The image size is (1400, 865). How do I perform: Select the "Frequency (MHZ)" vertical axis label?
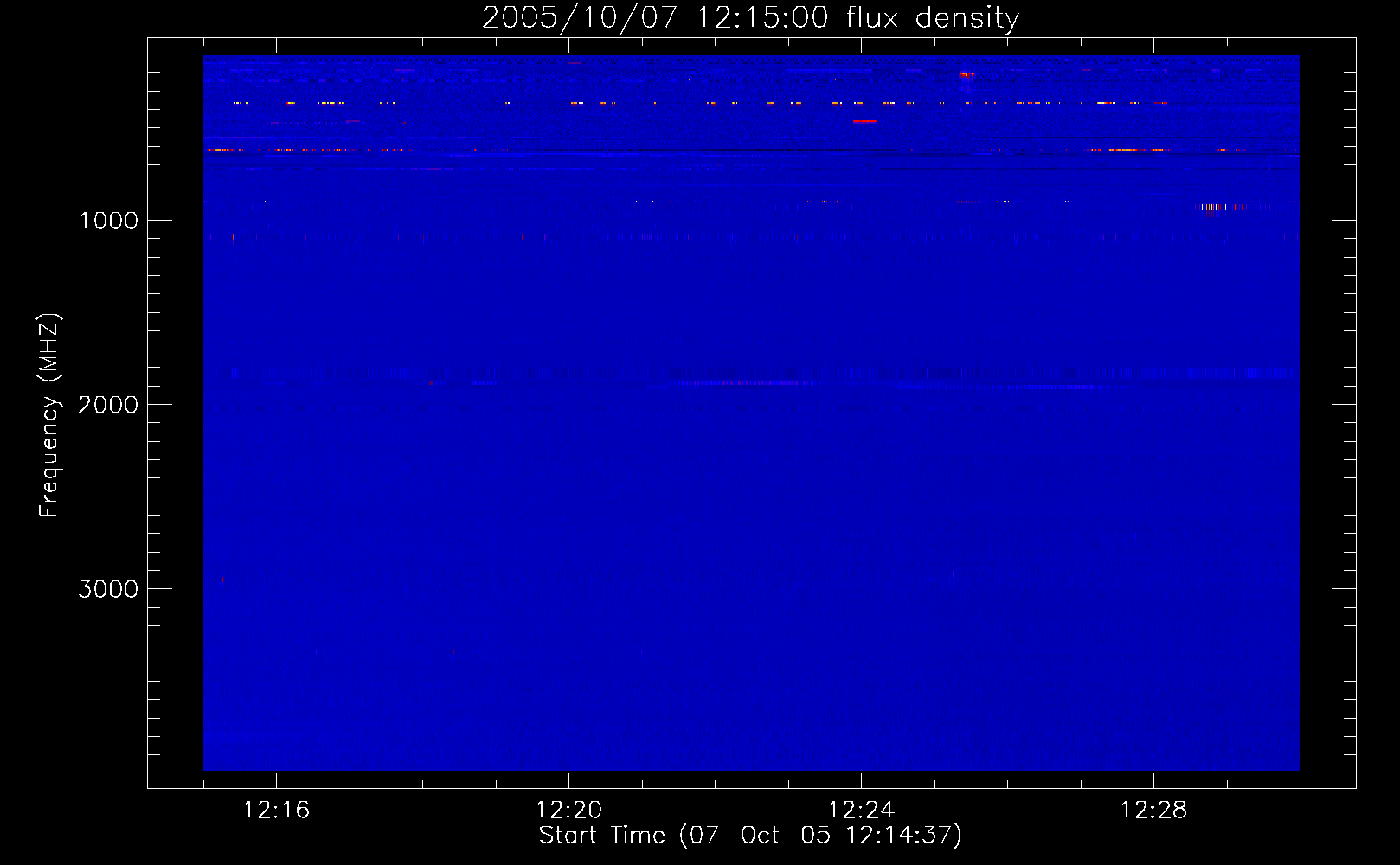tap(49, 415)
